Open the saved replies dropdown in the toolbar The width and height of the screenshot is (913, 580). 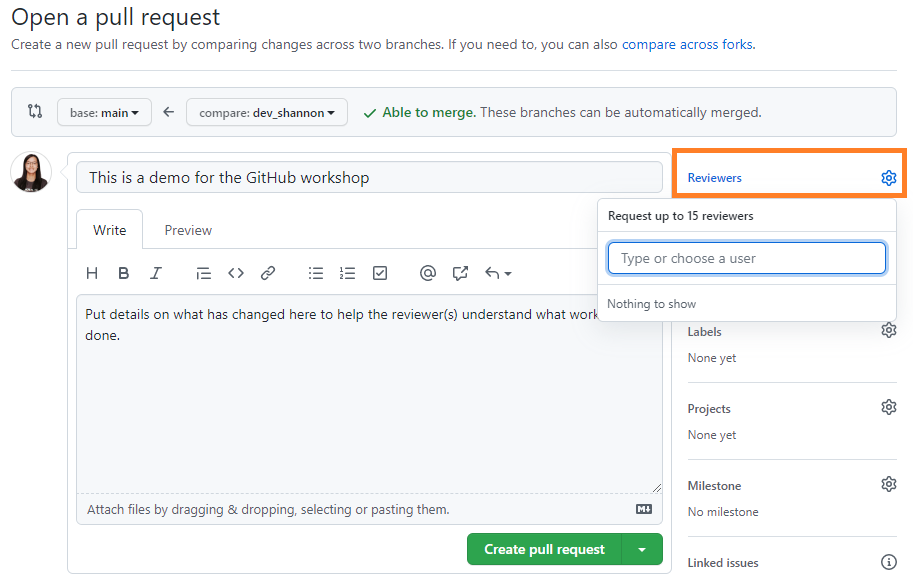pyautogui.click(x=498, y=273)
